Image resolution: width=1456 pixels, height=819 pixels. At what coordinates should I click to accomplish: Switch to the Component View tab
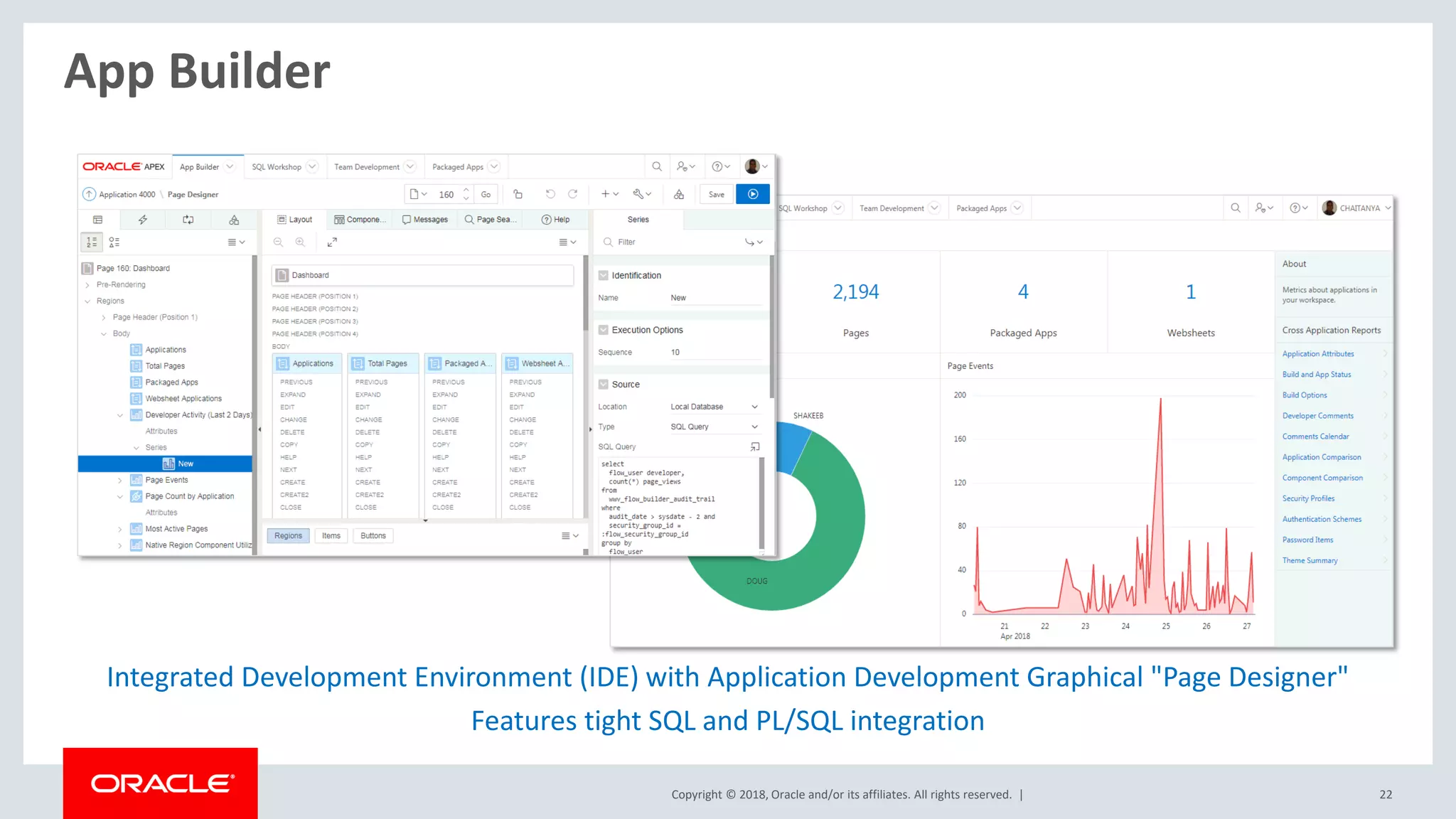[x=360, y=220]
